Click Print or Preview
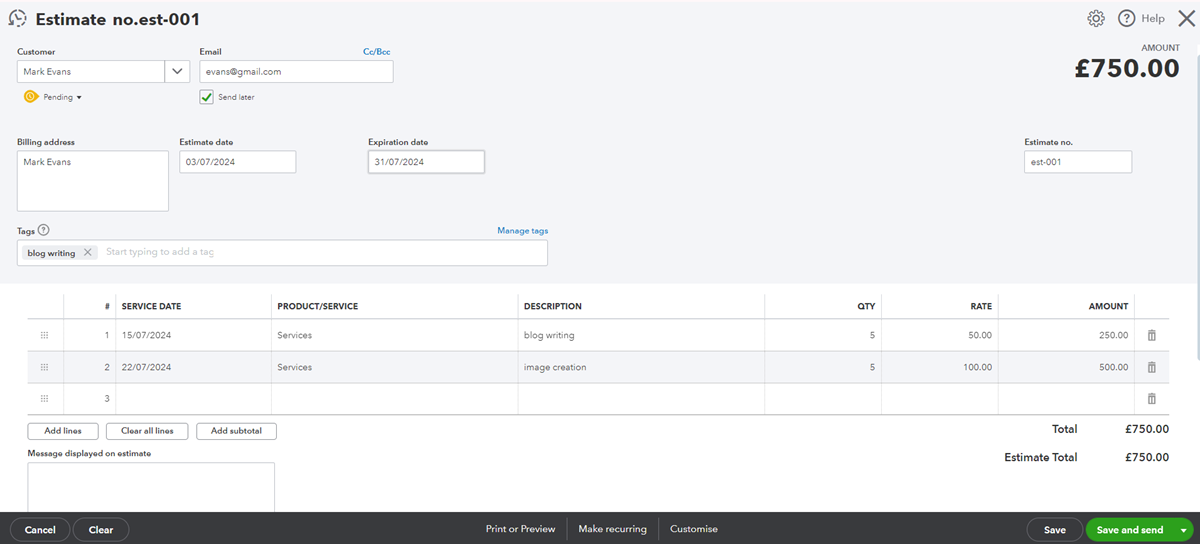1200x544 pixels. [x=520, y=529]
